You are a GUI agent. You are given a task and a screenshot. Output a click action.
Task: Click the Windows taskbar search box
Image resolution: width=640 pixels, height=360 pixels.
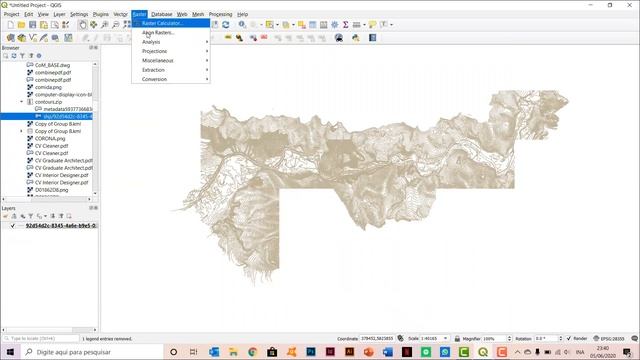(x=92, y=352)
